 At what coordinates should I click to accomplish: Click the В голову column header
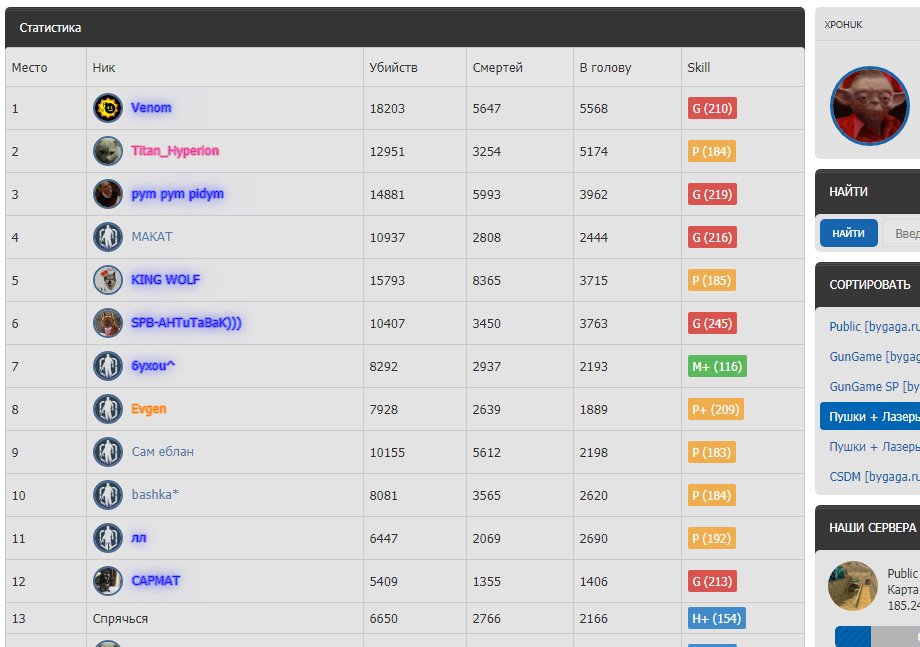[606, 68]
